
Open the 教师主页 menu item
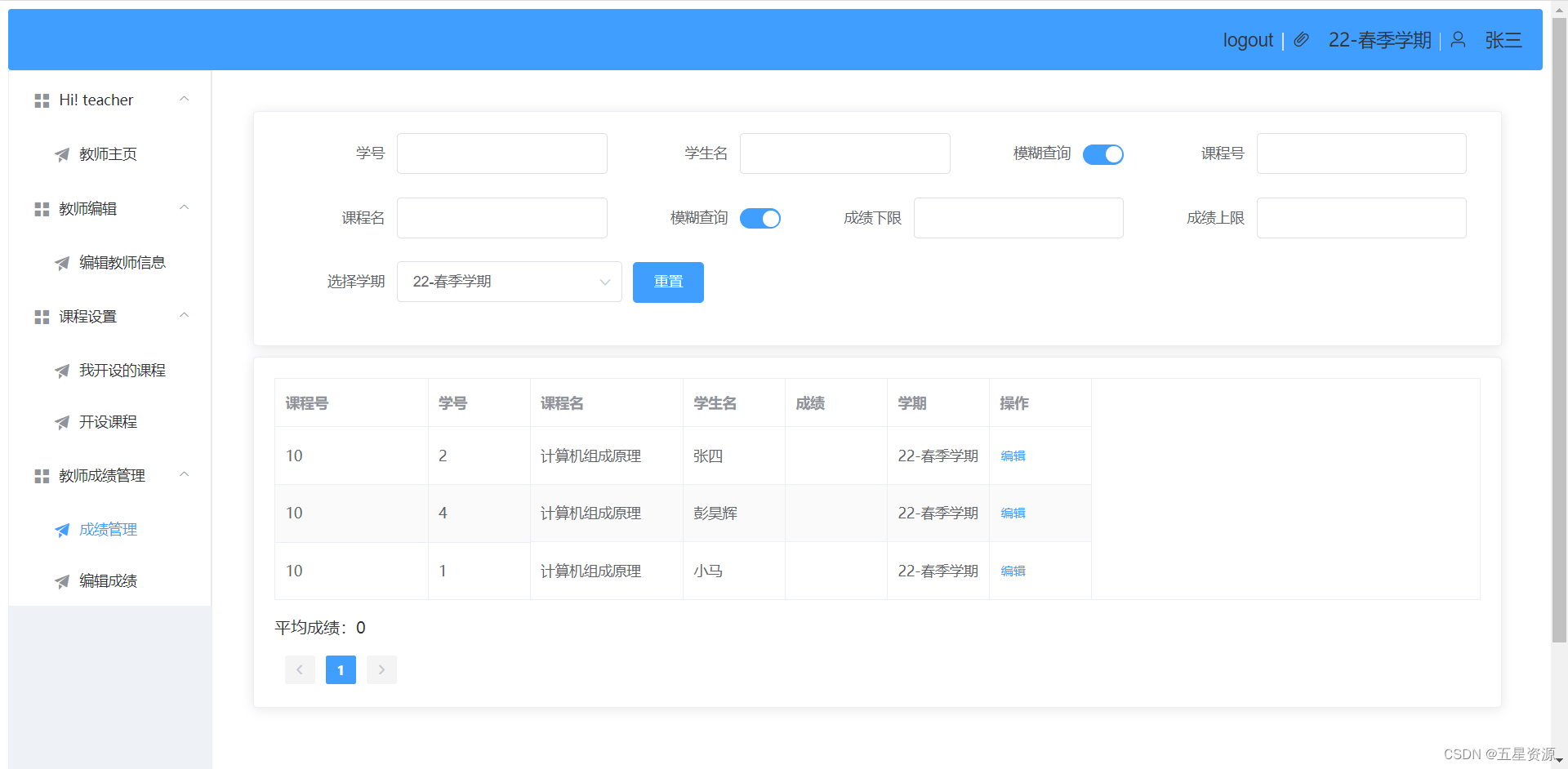coord(110,154)
